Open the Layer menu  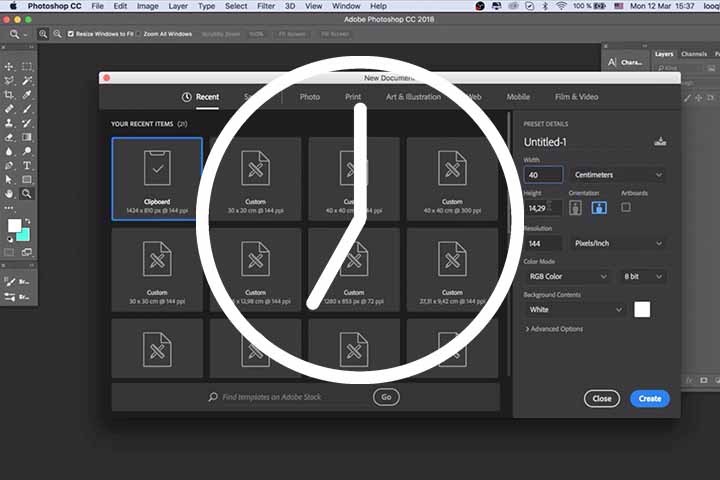pyautogui.click(x=178, y=6)
